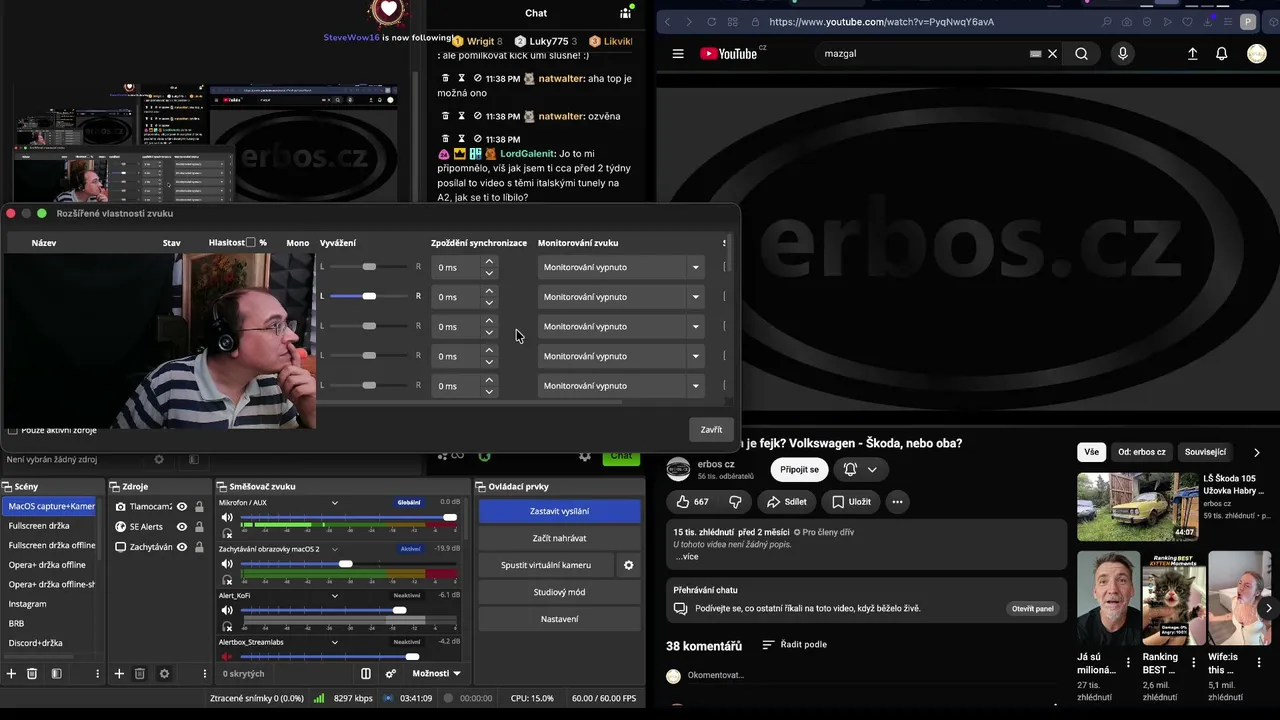The image size is (1280, 720).
Task: Toggle lock on Tlamocam source
Action: 199,507
